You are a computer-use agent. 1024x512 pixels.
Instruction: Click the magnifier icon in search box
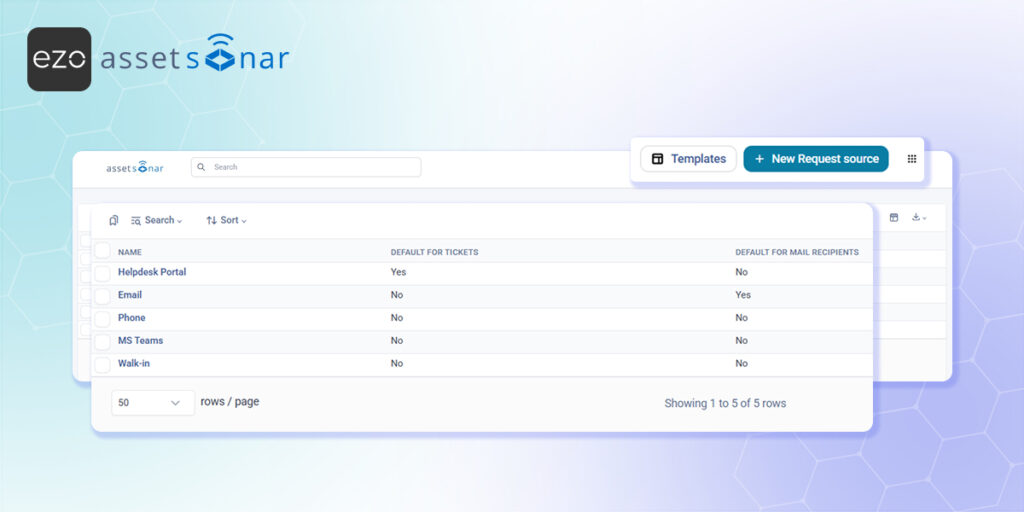point(201,167)
